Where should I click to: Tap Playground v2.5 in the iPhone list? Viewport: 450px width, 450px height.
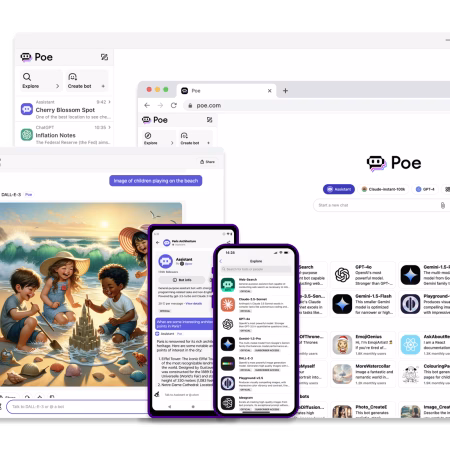(x=255, y=383)
